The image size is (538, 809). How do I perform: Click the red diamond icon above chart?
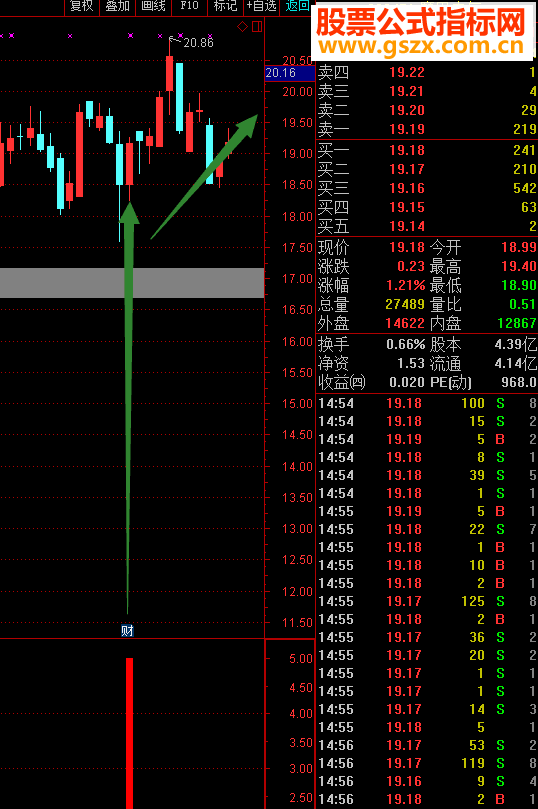click(242, 27)
